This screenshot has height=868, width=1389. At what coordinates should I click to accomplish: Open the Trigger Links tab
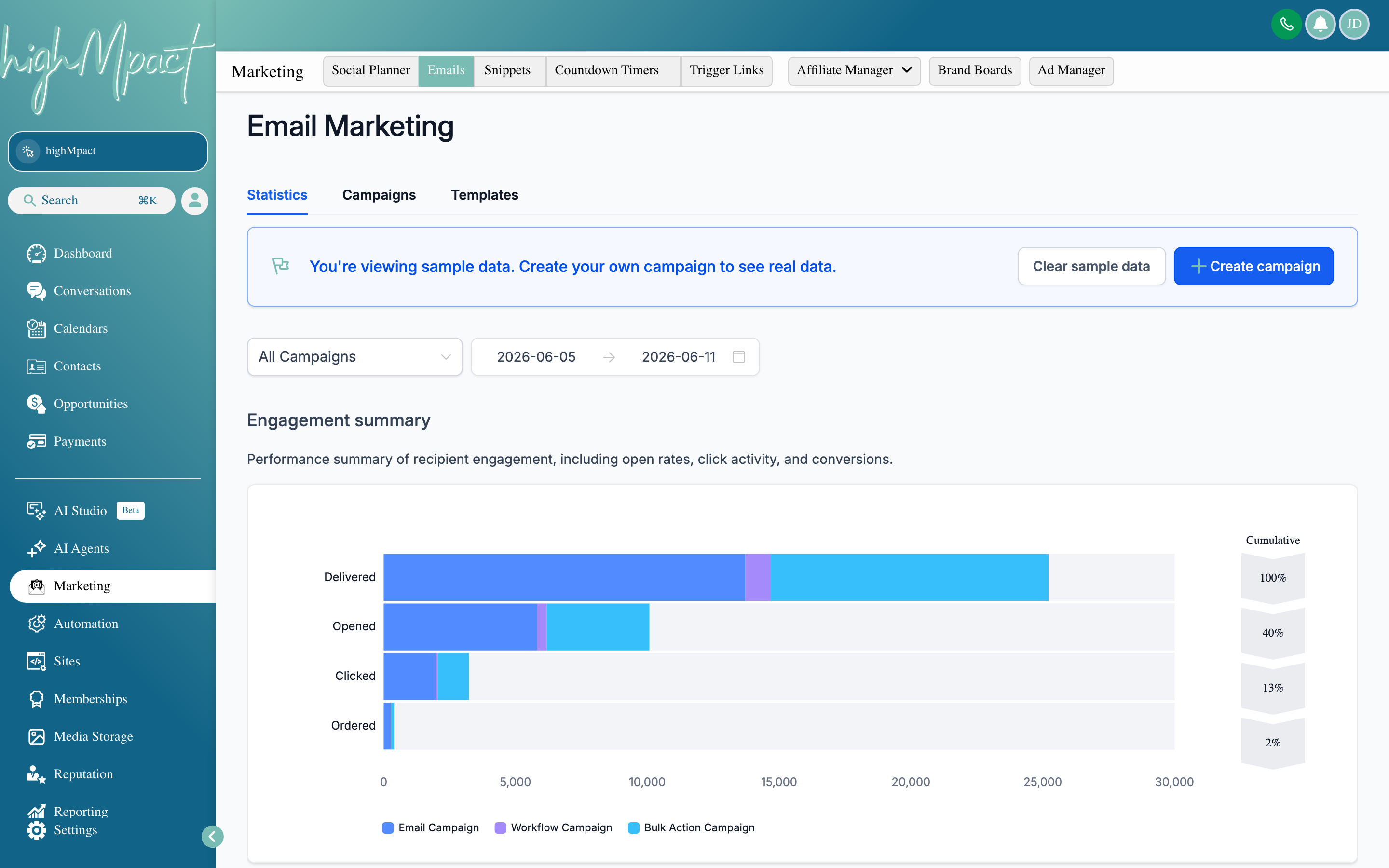pyautogui.click(x=727, y=70)
